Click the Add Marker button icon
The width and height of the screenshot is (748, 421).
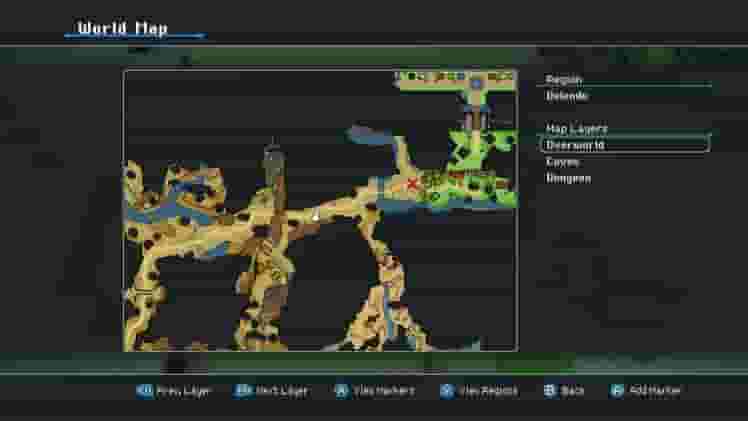click(617, 391)
